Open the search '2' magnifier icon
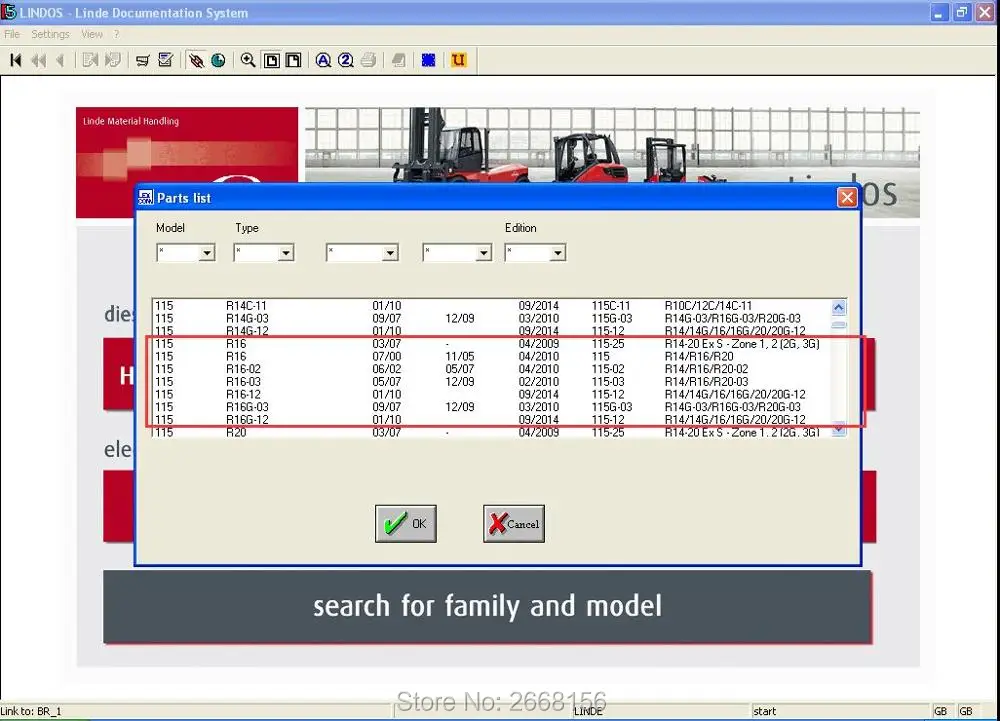This screenshot has width=1000, height=721. click(346, 61)
